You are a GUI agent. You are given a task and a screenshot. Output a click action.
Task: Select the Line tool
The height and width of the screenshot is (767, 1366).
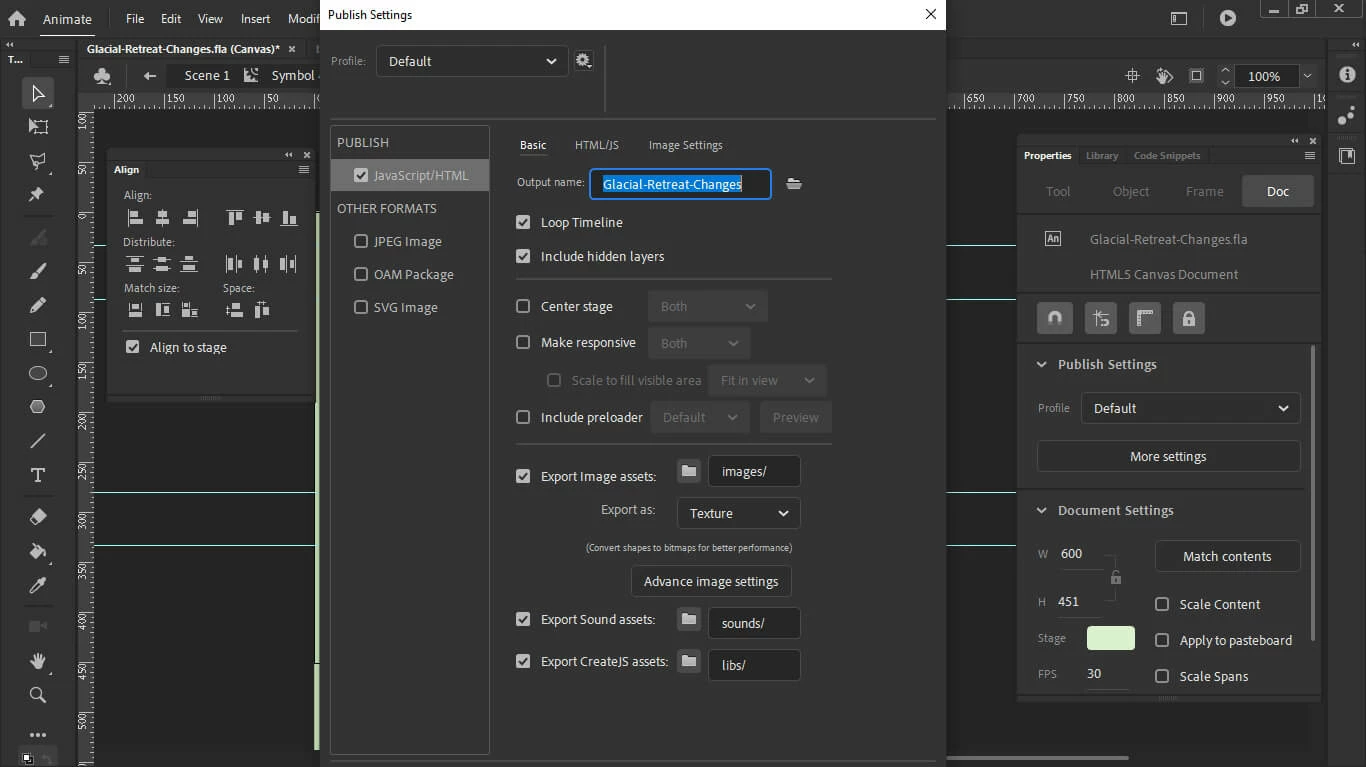tap(38, 441)
